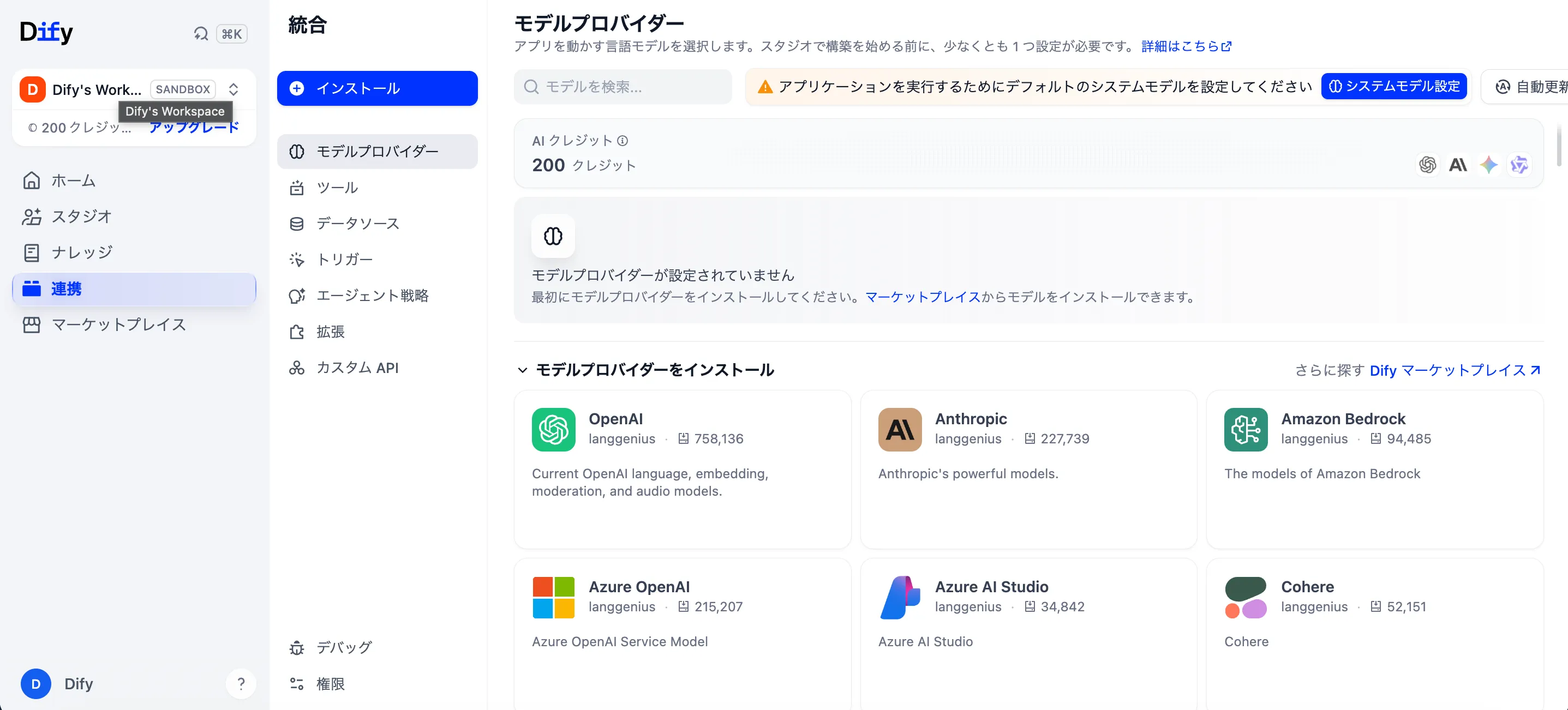Screen dimensions: 1568x710
Task: Select 連携 in the sidebar
Action: [134, 288]
